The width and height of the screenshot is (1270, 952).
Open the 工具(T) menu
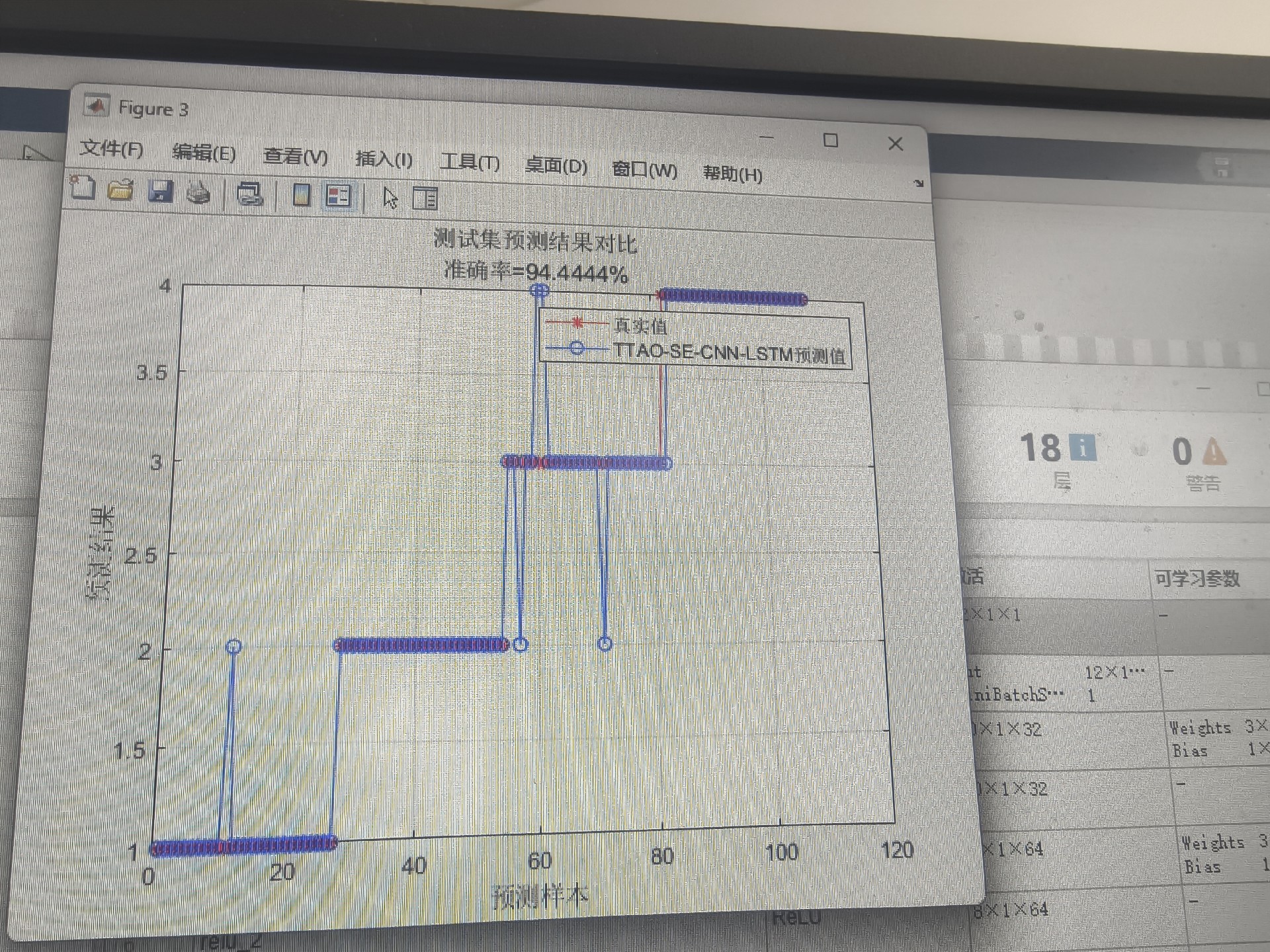click(x=470, y=162)
